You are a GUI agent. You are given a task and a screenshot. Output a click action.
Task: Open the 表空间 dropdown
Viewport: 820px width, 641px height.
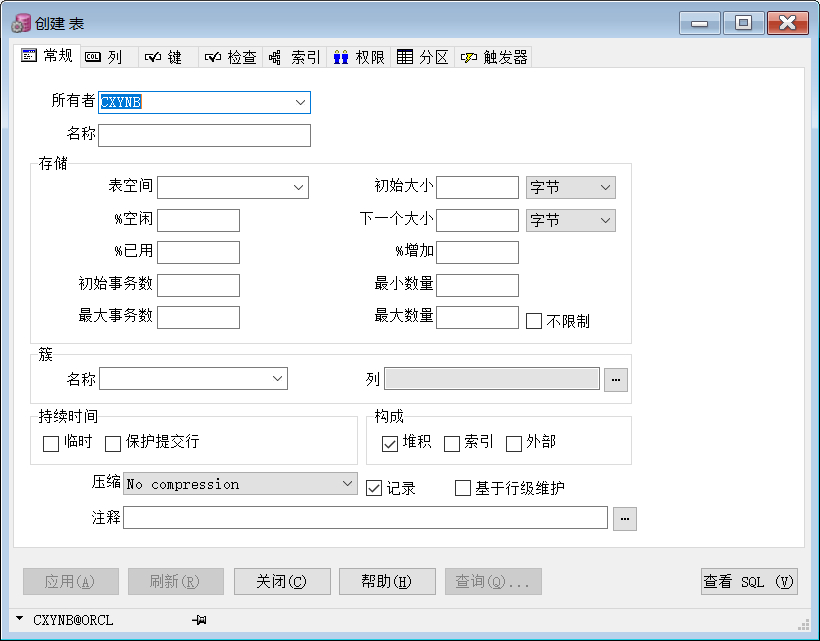[299, 187]
